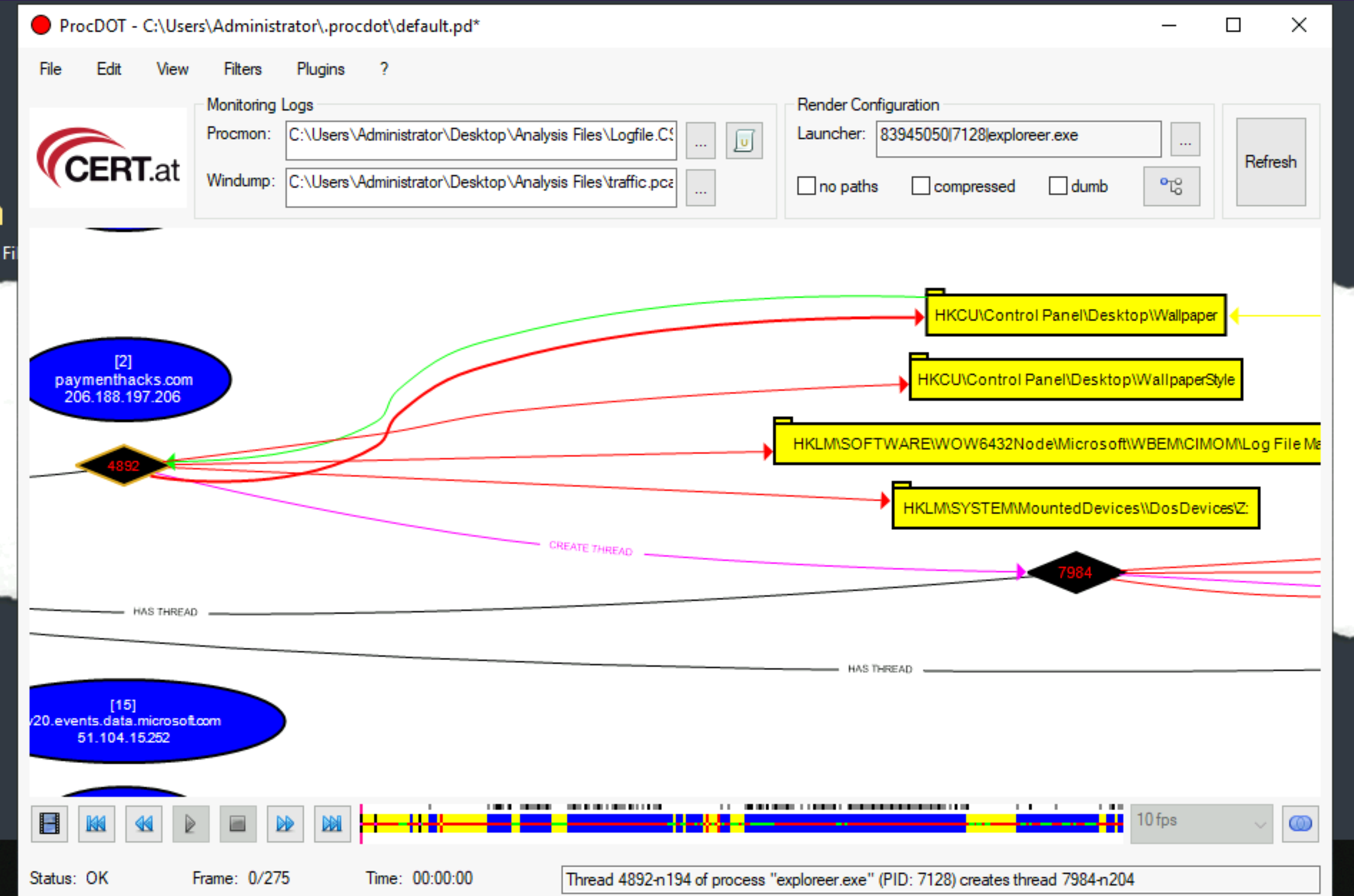1354x896 pixels.
Task: Jump to last frame in playback
Action: pos(332,824)
